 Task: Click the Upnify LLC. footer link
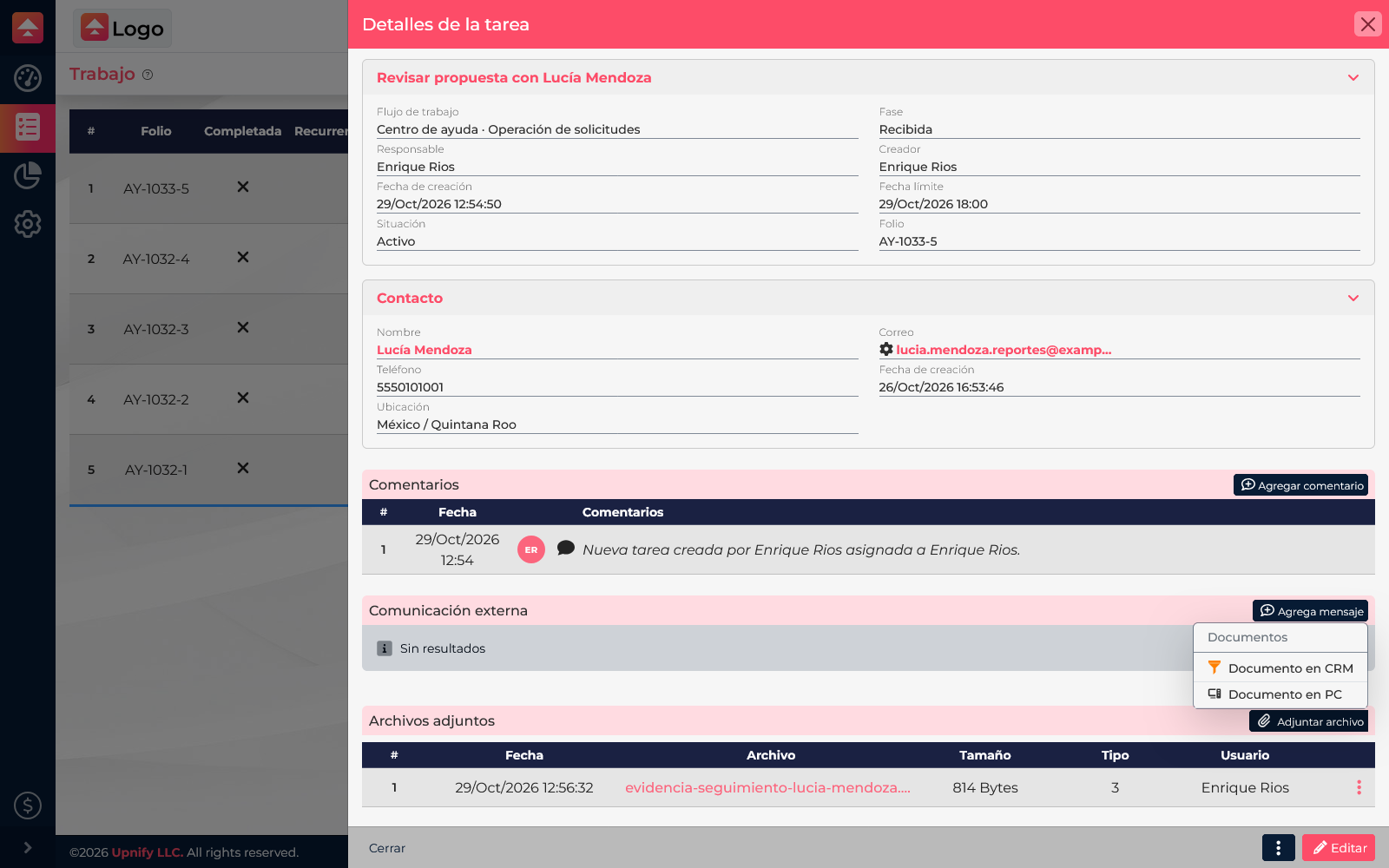click(148, 852)
